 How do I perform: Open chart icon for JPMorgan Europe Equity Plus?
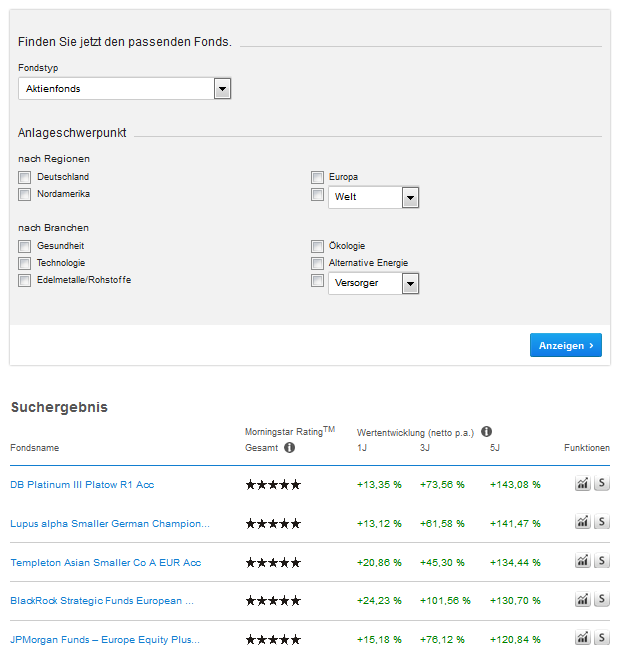point(583,638)
